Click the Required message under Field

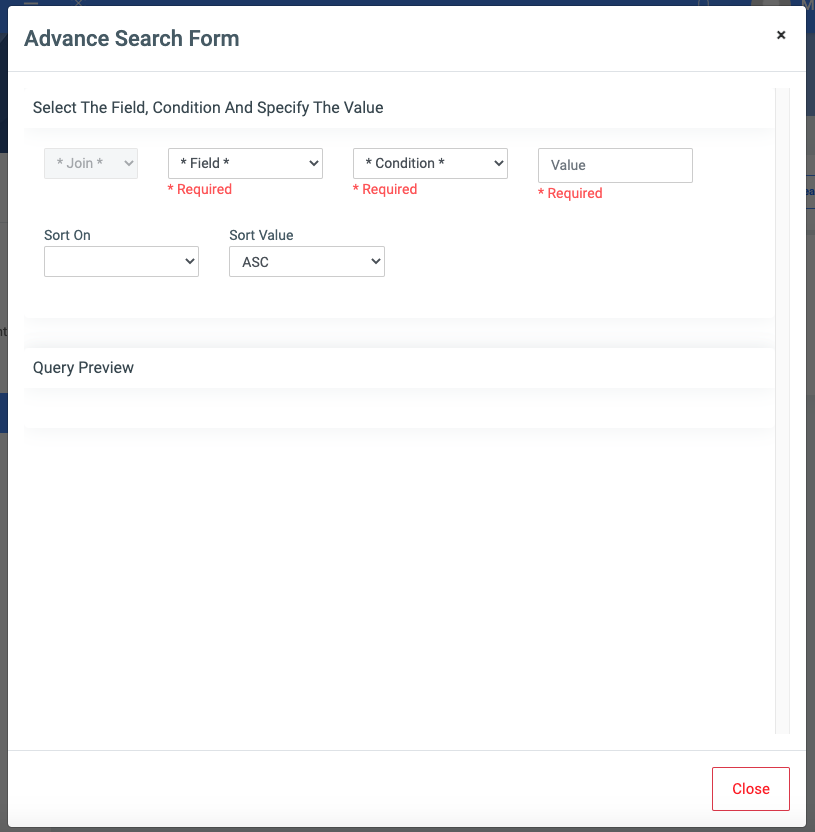199,190
